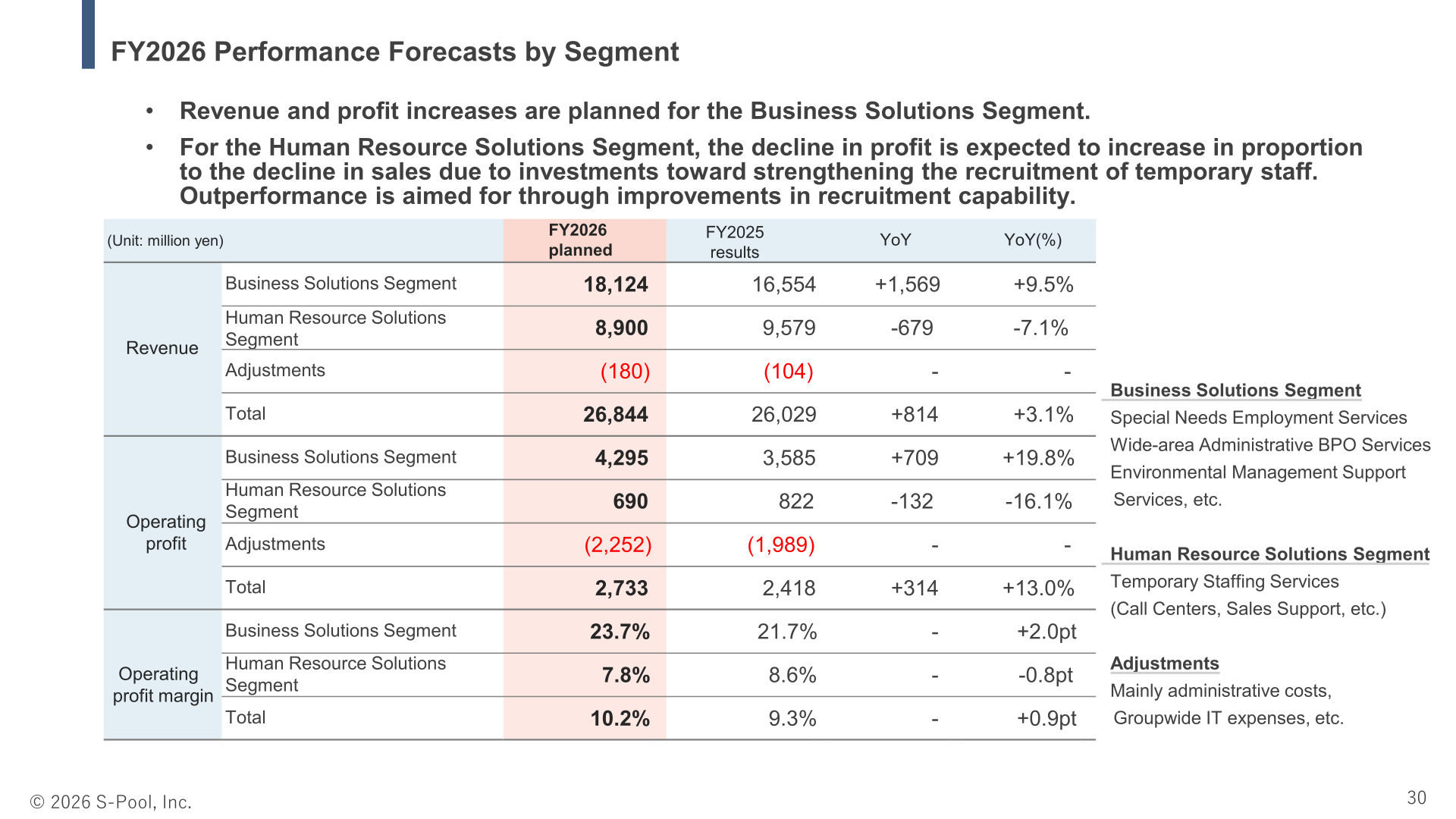Click the +13.0% cell
This screenshot has width=1456, height=819.
click(x=1038, y=588)
